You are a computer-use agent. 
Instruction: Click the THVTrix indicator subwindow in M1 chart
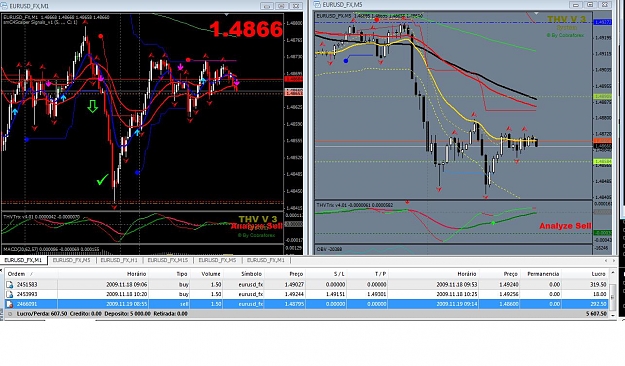(142, 228)
